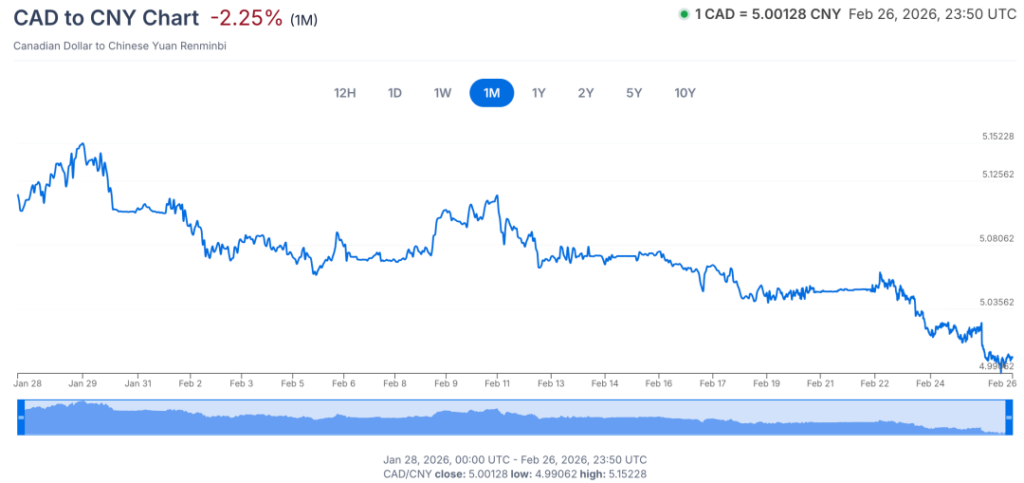This screenshot has width=1024, height=483.
Task: Click the 5.12562 y-axis label
Action: click(x=997, y=174)
